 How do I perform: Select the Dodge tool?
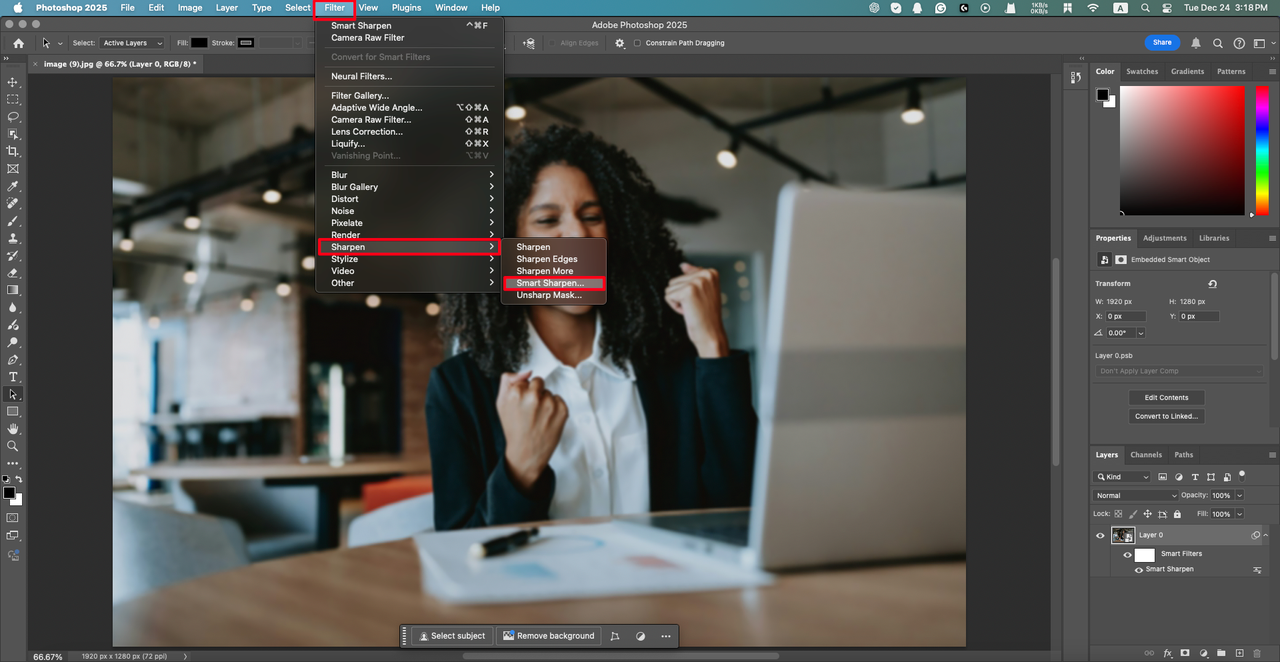[x=13, y=342]
